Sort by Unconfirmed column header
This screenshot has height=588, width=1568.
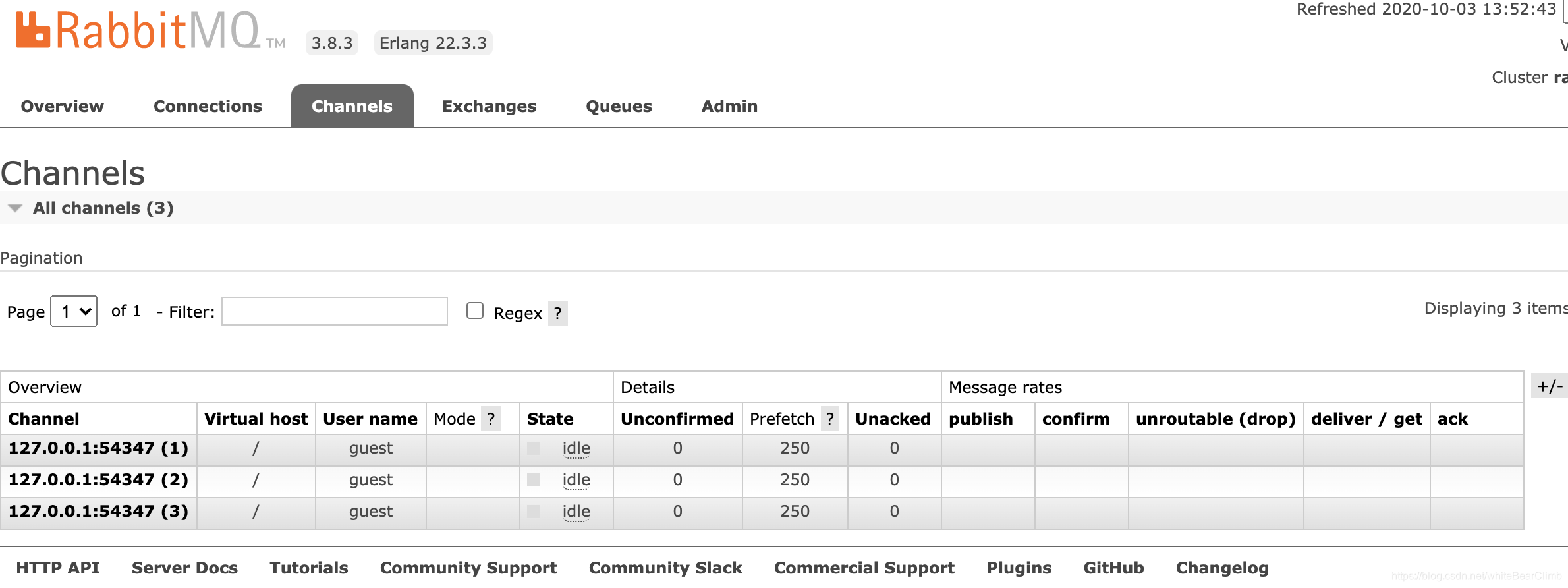coord(677,419)
